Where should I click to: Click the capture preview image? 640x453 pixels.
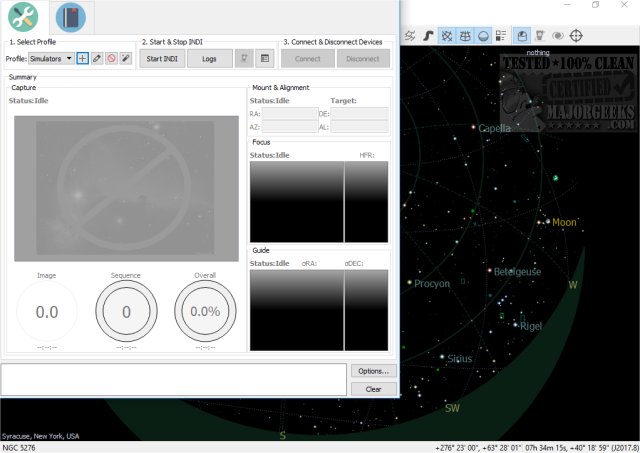(x=125, y=189)
